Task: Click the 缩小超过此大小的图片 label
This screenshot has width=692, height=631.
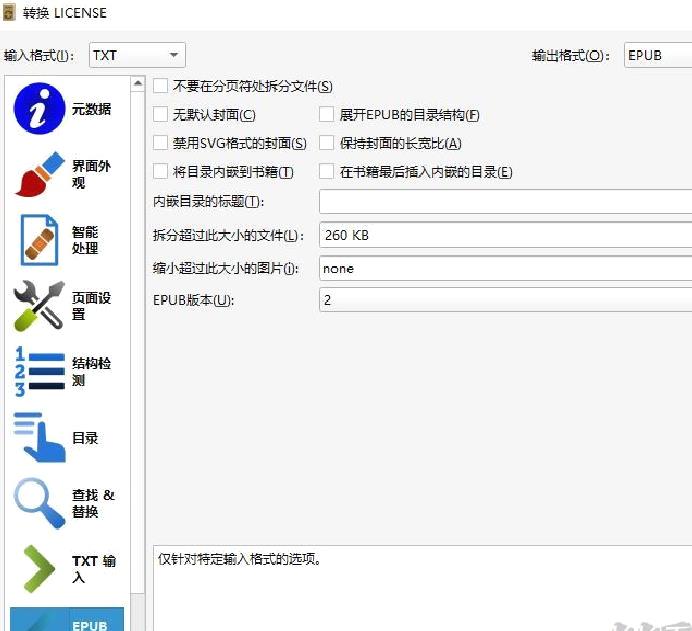Action: [226, 268]
